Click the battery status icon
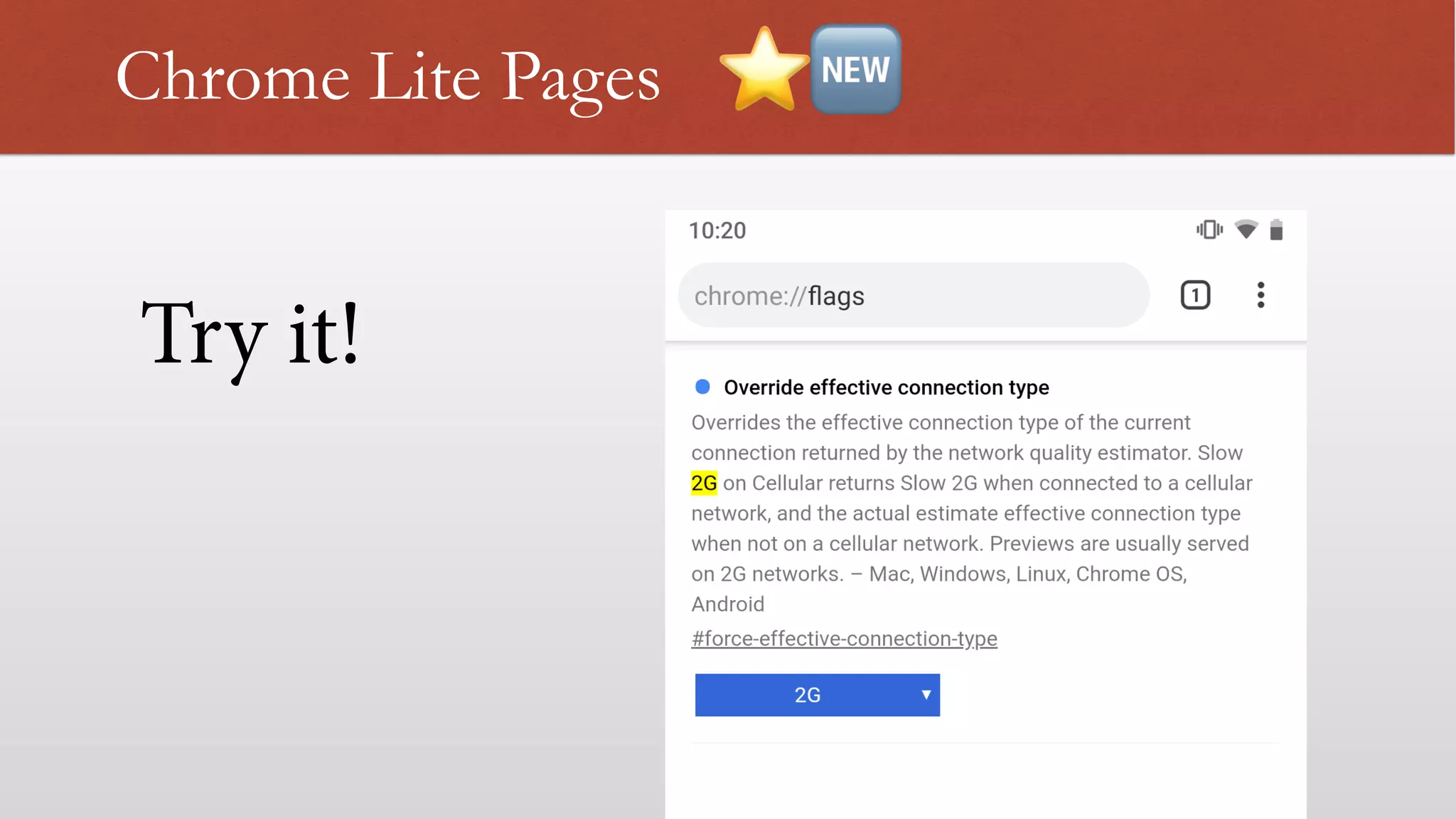The width and height of the screenshot is (1456, 819). pos(1276,230)
